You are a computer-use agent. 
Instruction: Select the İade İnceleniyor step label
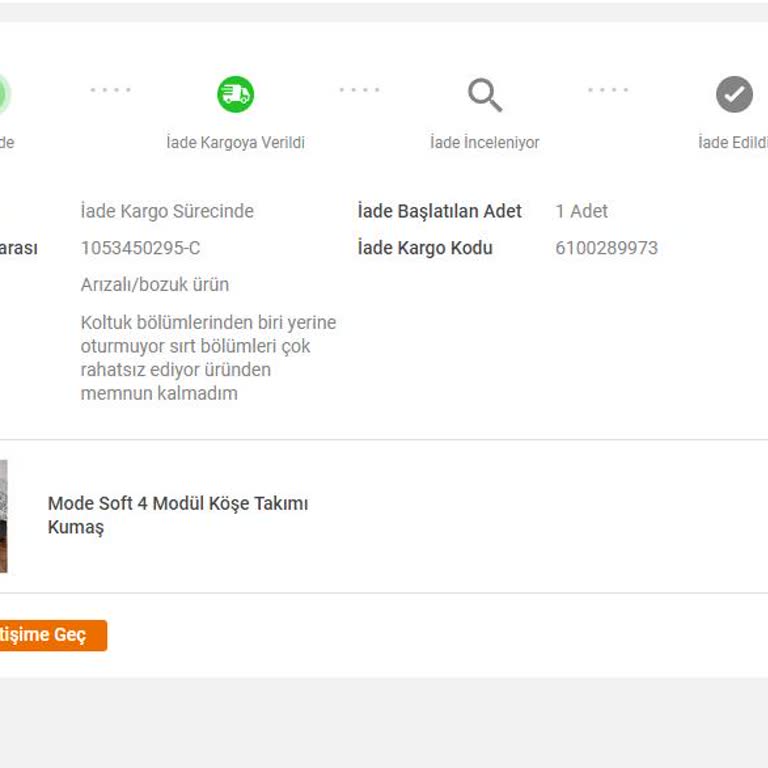pyautogui.click(x=484, y=143)
